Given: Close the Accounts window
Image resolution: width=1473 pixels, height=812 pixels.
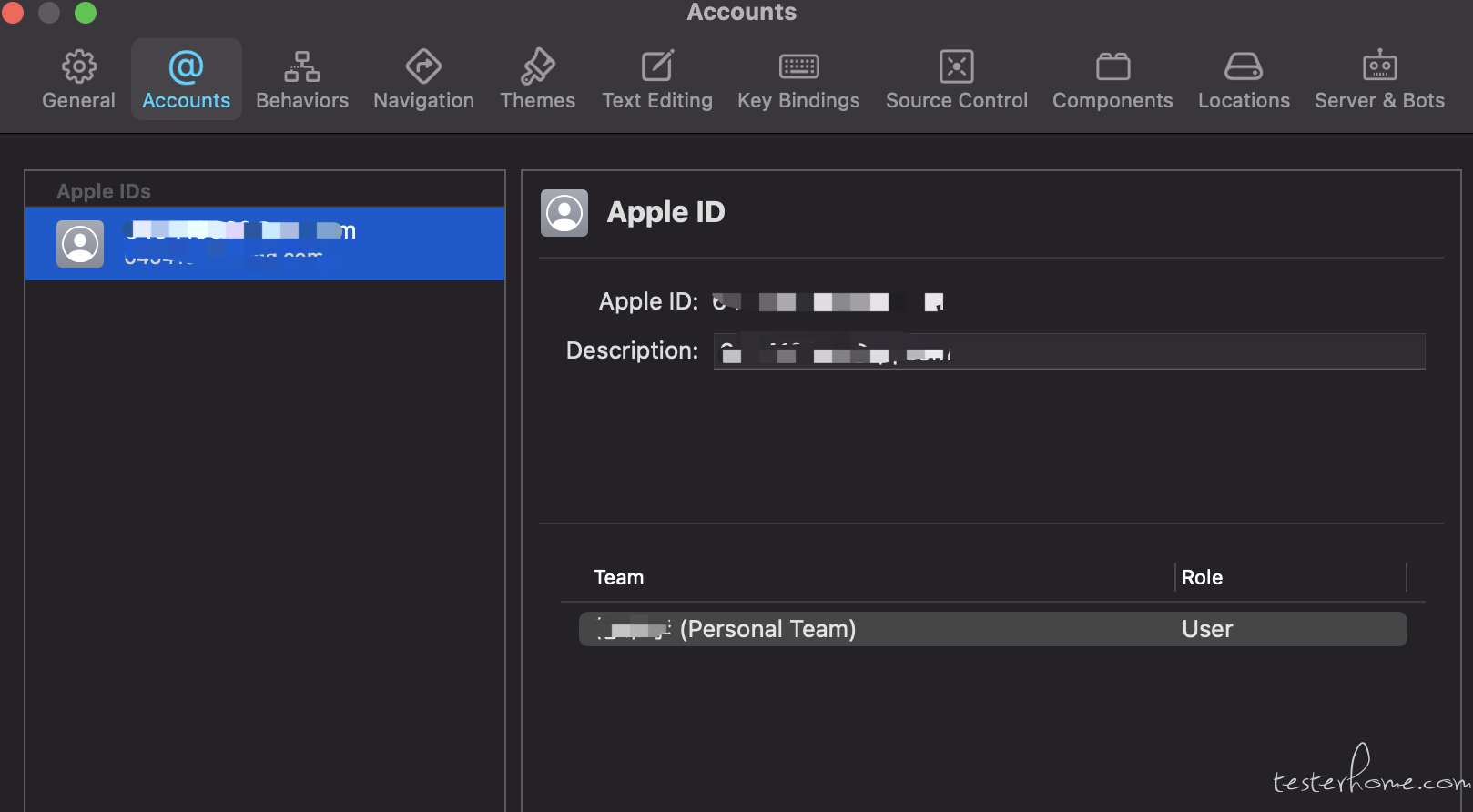Looking at the screenshot, I should tap(13, 12).
